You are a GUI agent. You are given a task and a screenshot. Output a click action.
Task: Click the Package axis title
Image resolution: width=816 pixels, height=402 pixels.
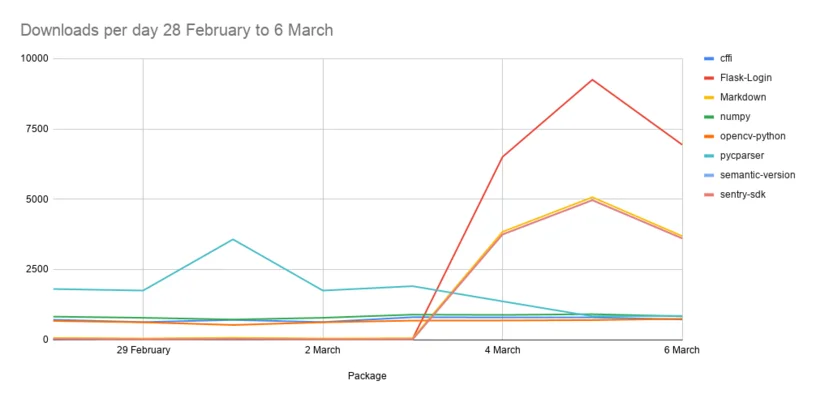pyautogui.click(x=367, y=376)
